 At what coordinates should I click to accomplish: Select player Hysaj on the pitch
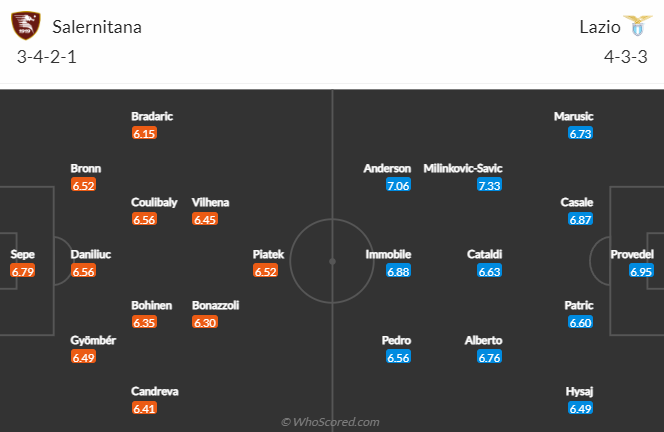[x=579, y=391]
